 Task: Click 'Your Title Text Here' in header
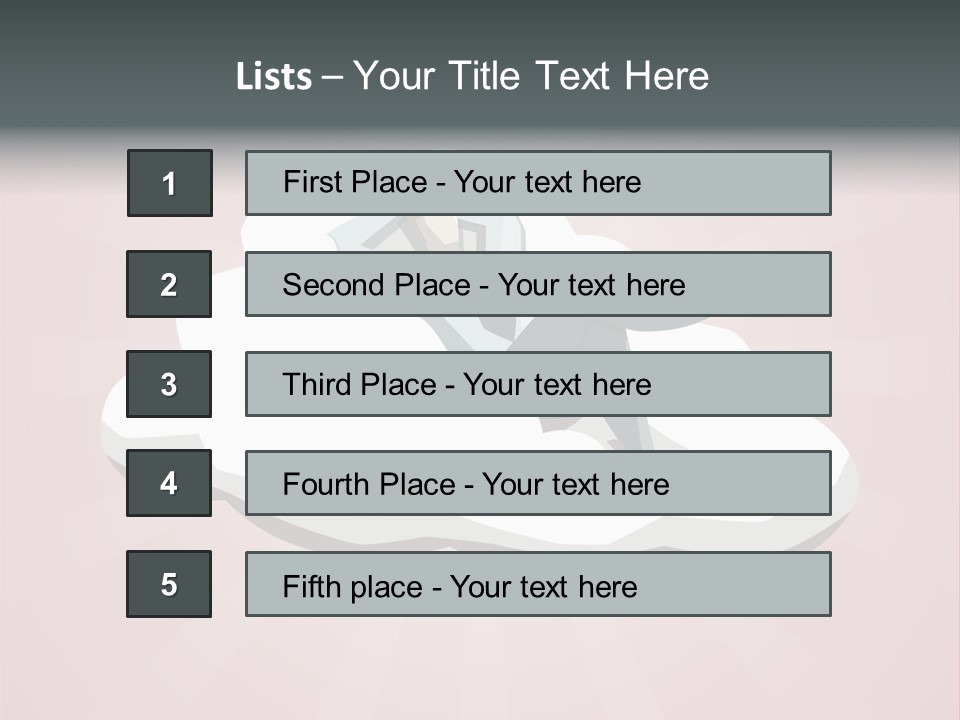point(531,76)
